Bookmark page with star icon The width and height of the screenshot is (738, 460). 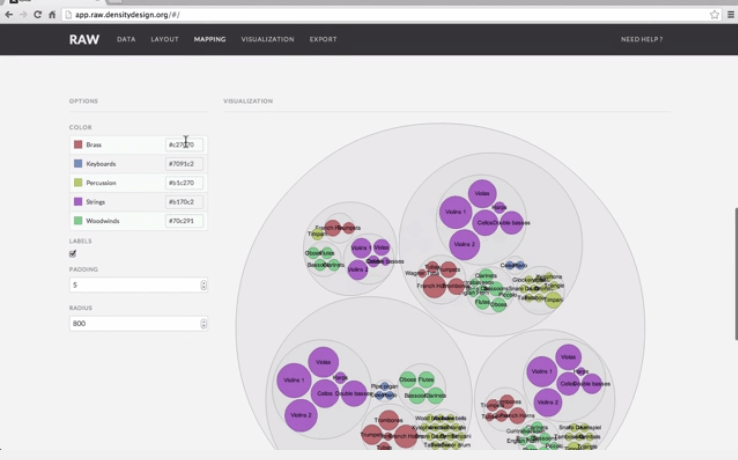point(715,15)
